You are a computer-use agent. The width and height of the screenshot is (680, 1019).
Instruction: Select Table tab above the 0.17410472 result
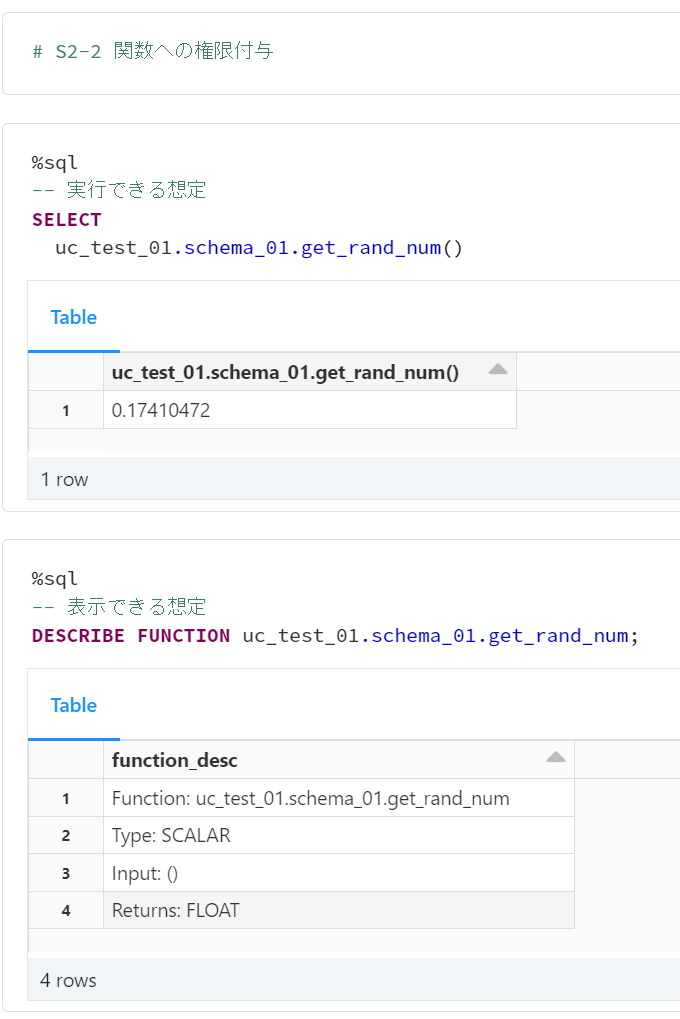[x=74, y=318]
